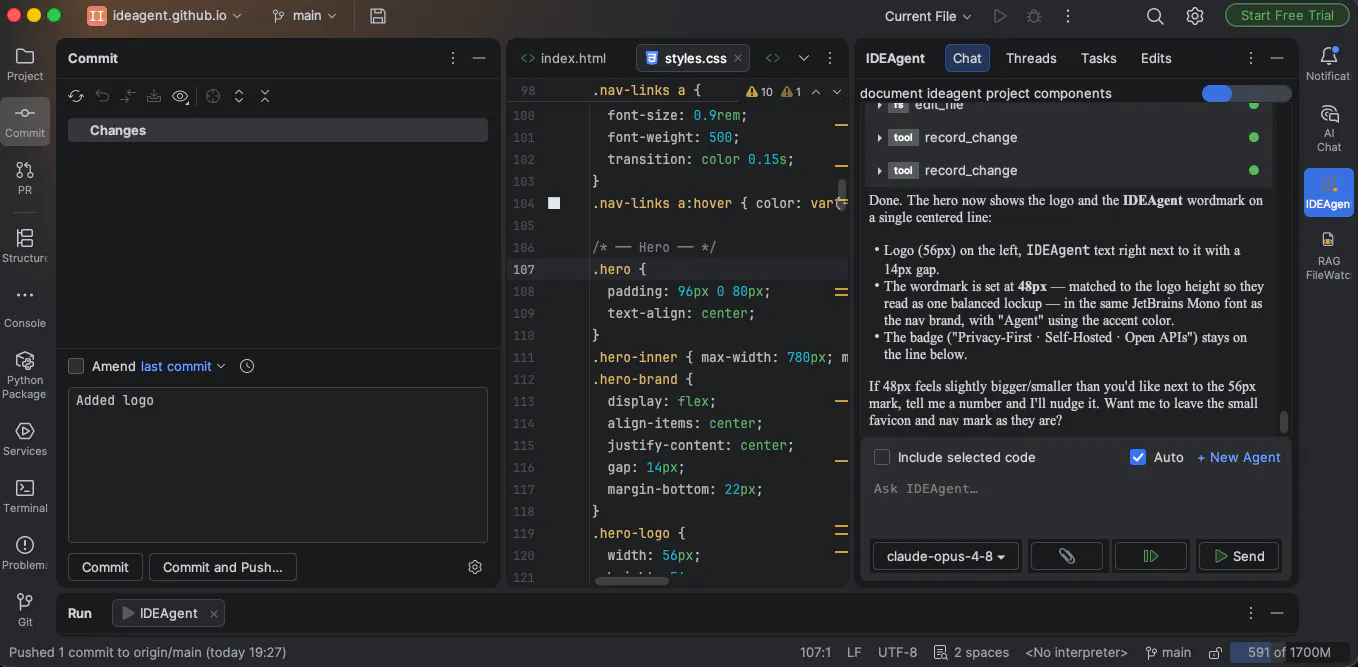Switch to the index.html editor tab
Image resolution: width=1358 pixels, height=667 pixels.
pos(563,58)
